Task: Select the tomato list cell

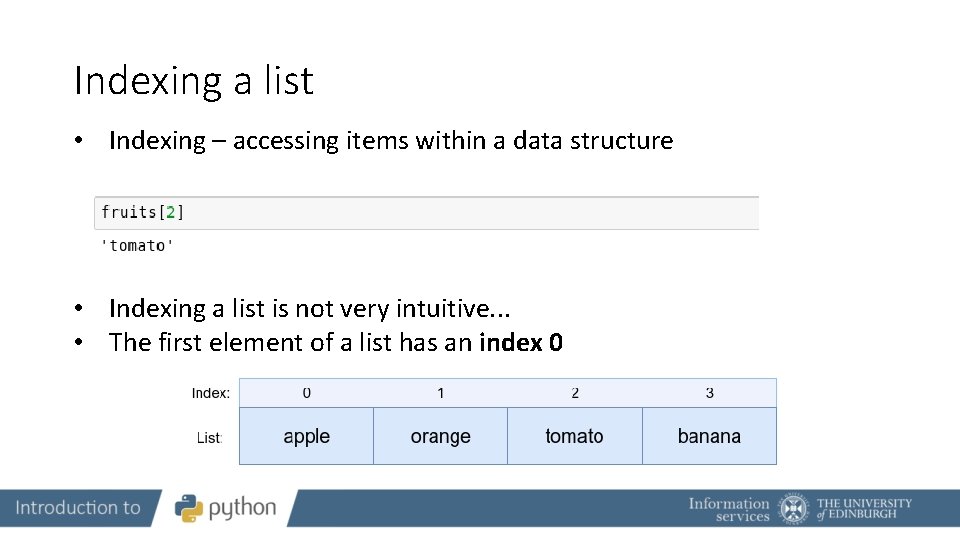Action: [x=574, y=436]
